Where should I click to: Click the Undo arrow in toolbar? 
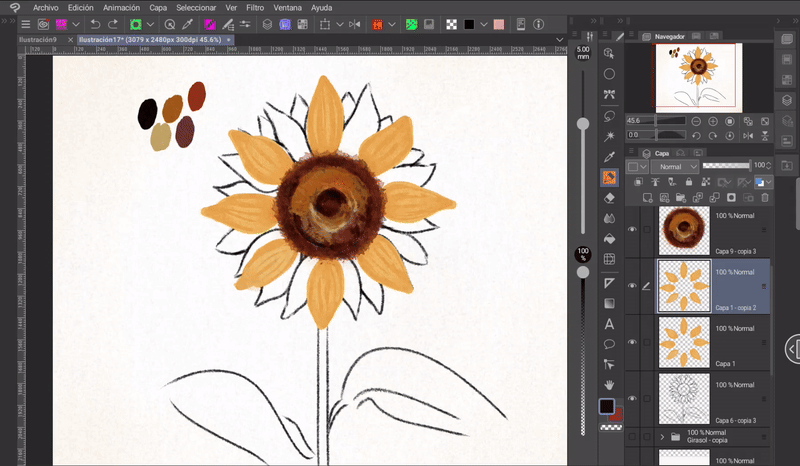(x=94, y=23)
